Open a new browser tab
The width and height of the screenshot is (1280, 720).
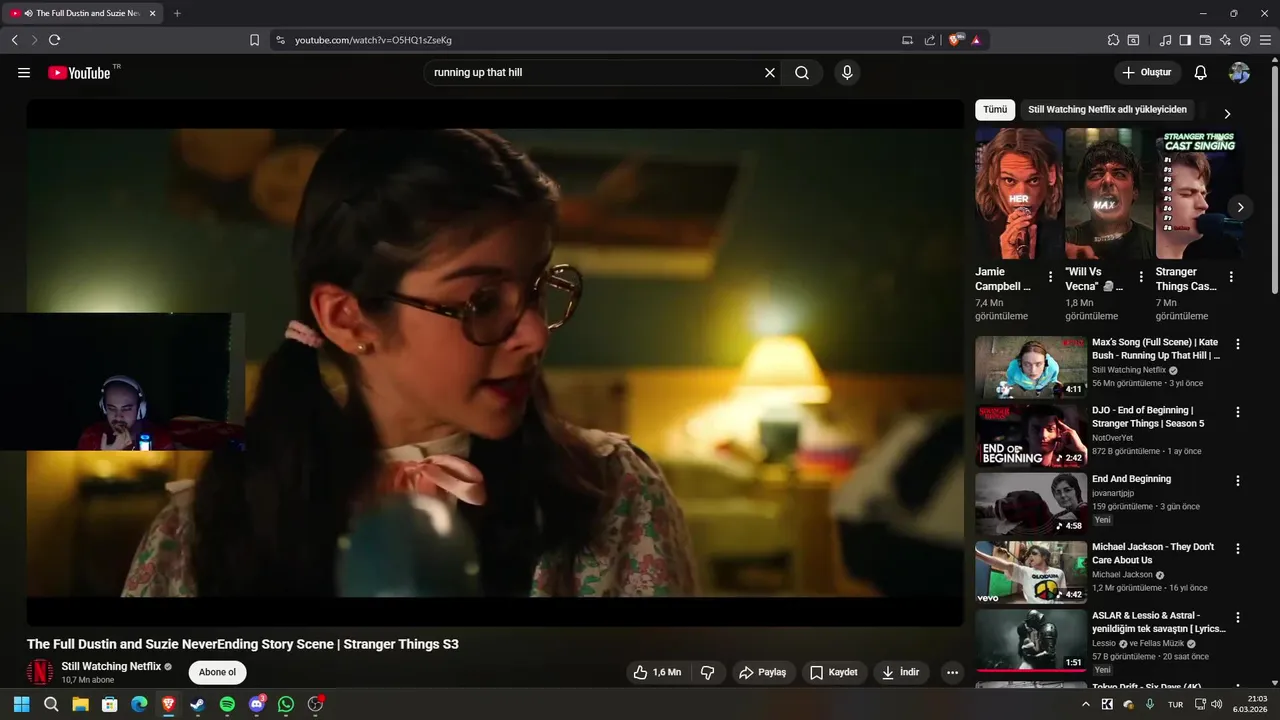point(177,13)
